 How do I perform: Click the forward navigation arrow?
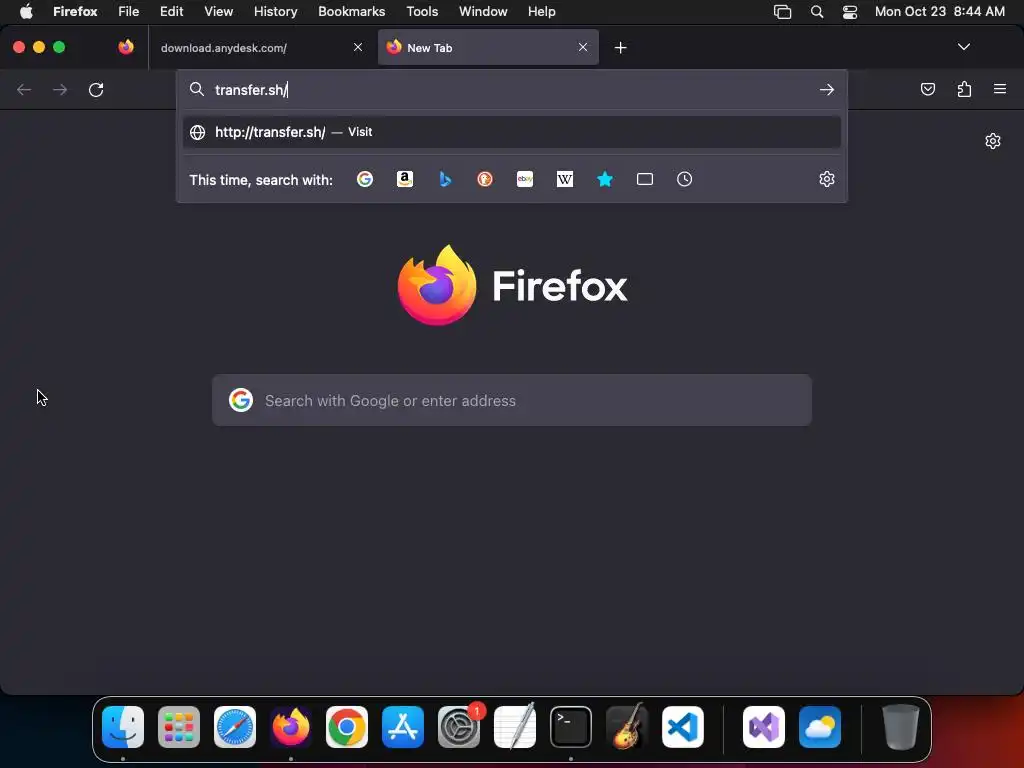tap(60, 89)
